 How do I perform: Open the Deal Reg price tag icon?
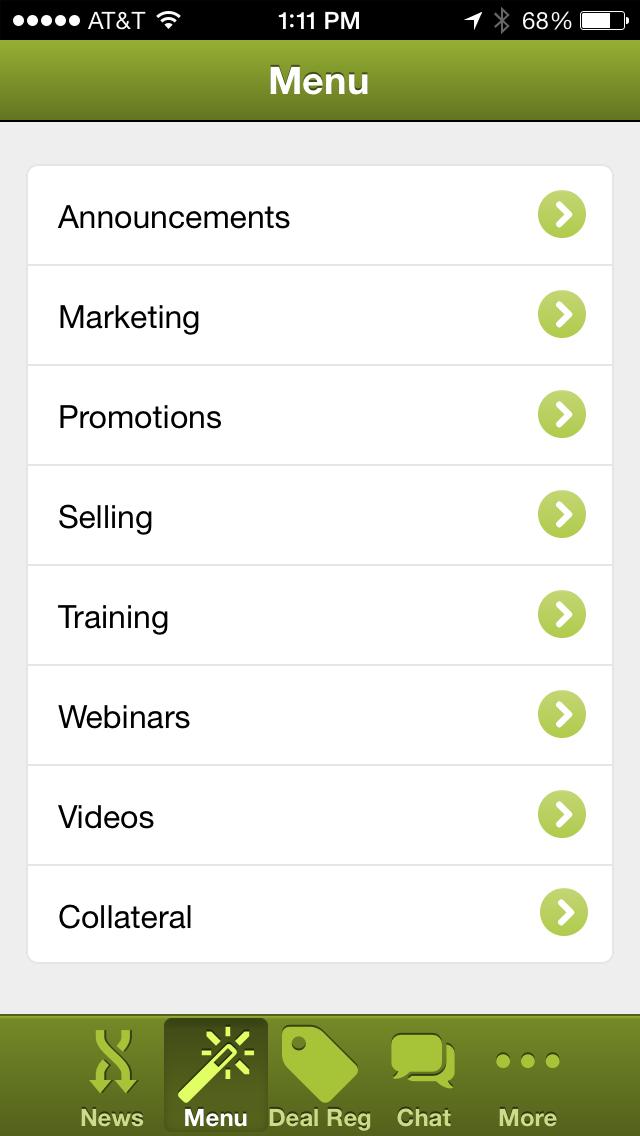(x=319, y=1062)
